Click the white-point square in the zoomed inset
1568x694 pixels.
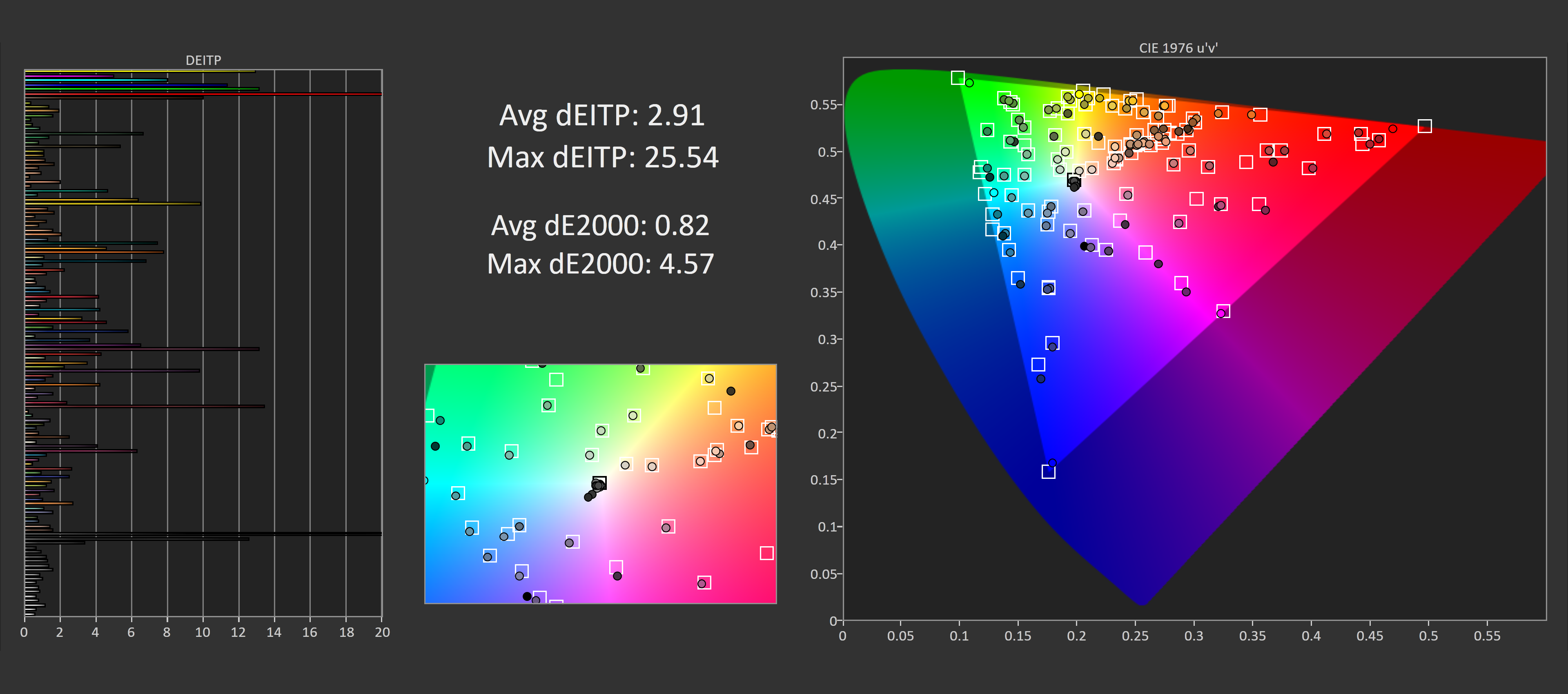click(599, 483)
